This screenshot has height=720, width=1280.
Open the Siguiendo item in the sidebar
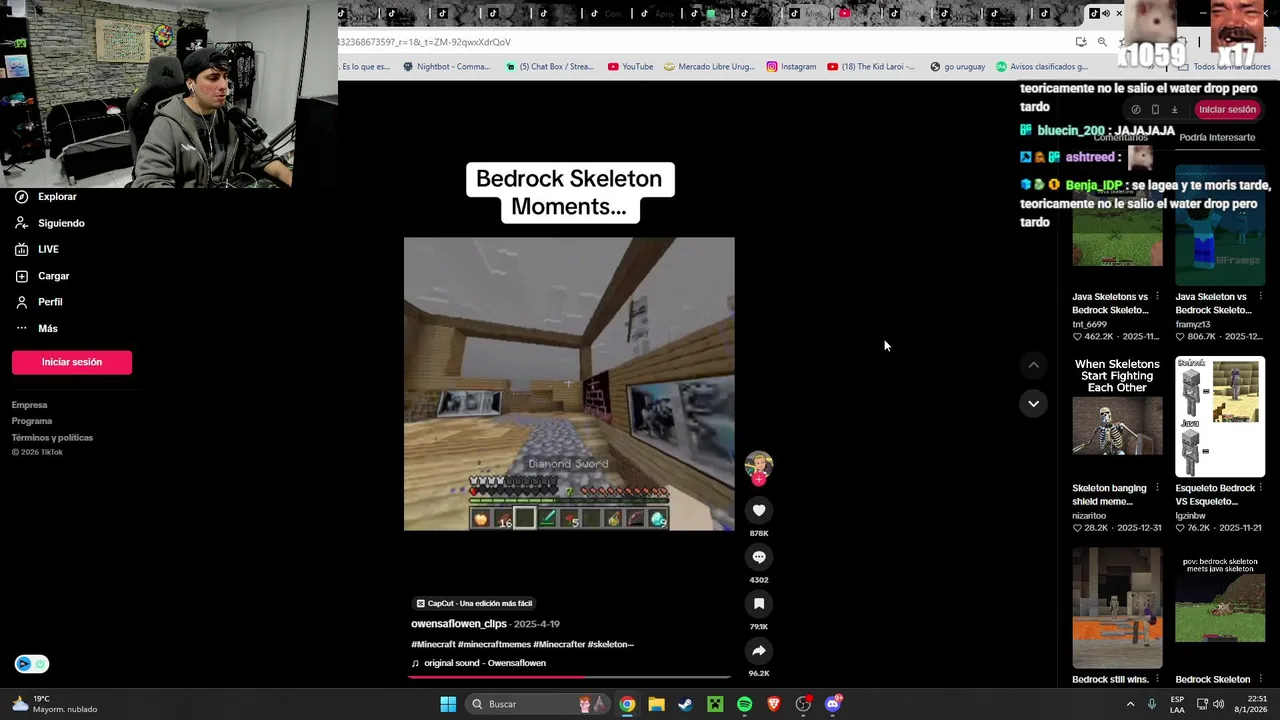coord(49,223)
